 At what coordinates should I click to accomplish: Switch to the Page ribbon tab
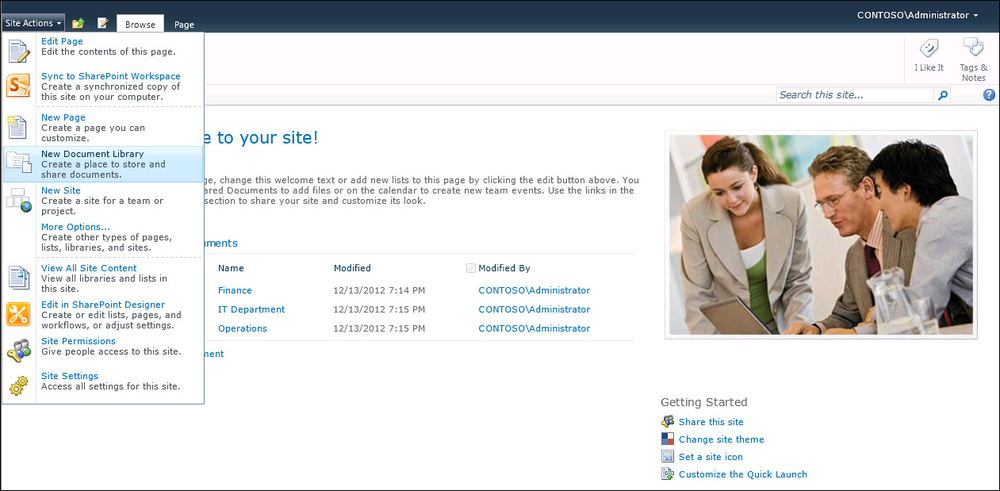point(184,25)
